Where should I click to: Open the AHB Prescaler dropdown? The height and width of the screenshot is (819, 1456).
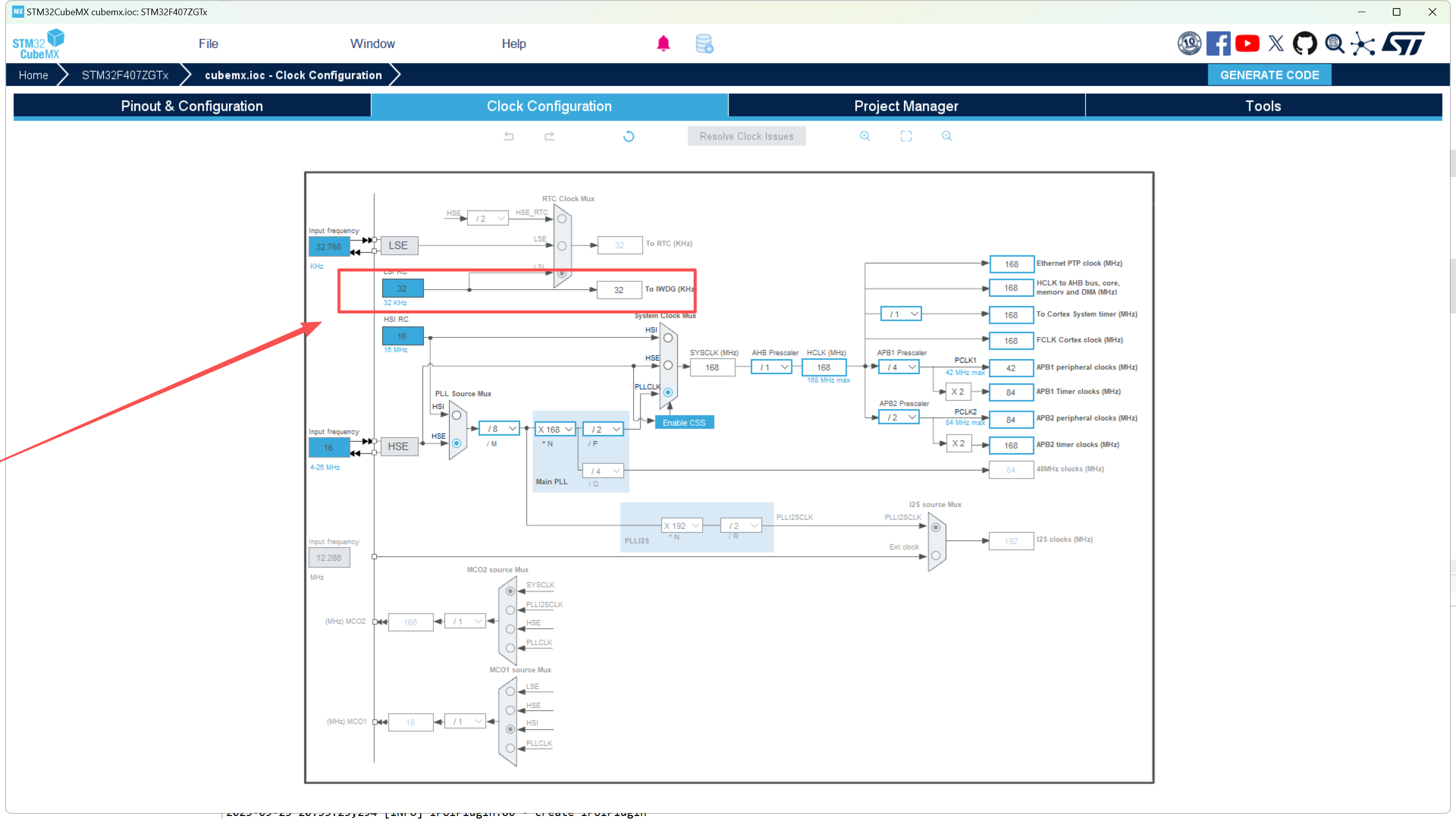(771, 368)
